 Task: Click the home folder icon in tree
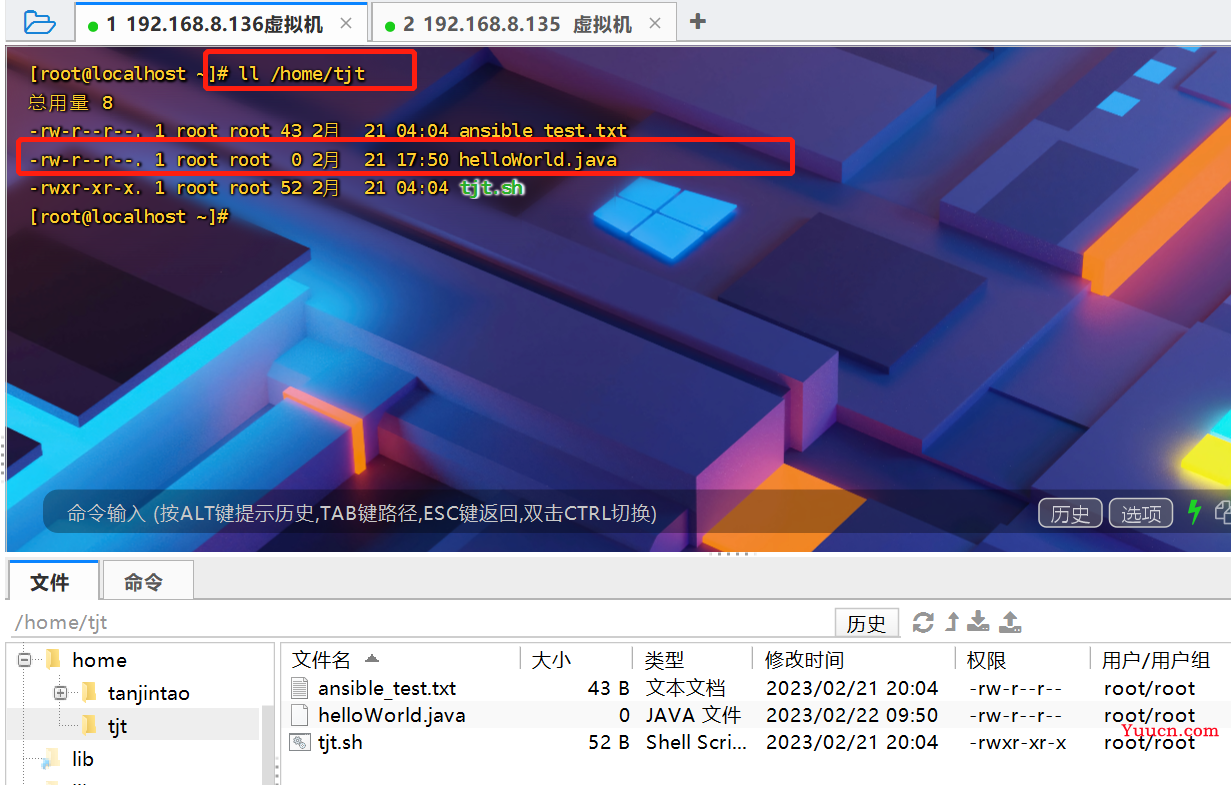click(x=54, y=659)
